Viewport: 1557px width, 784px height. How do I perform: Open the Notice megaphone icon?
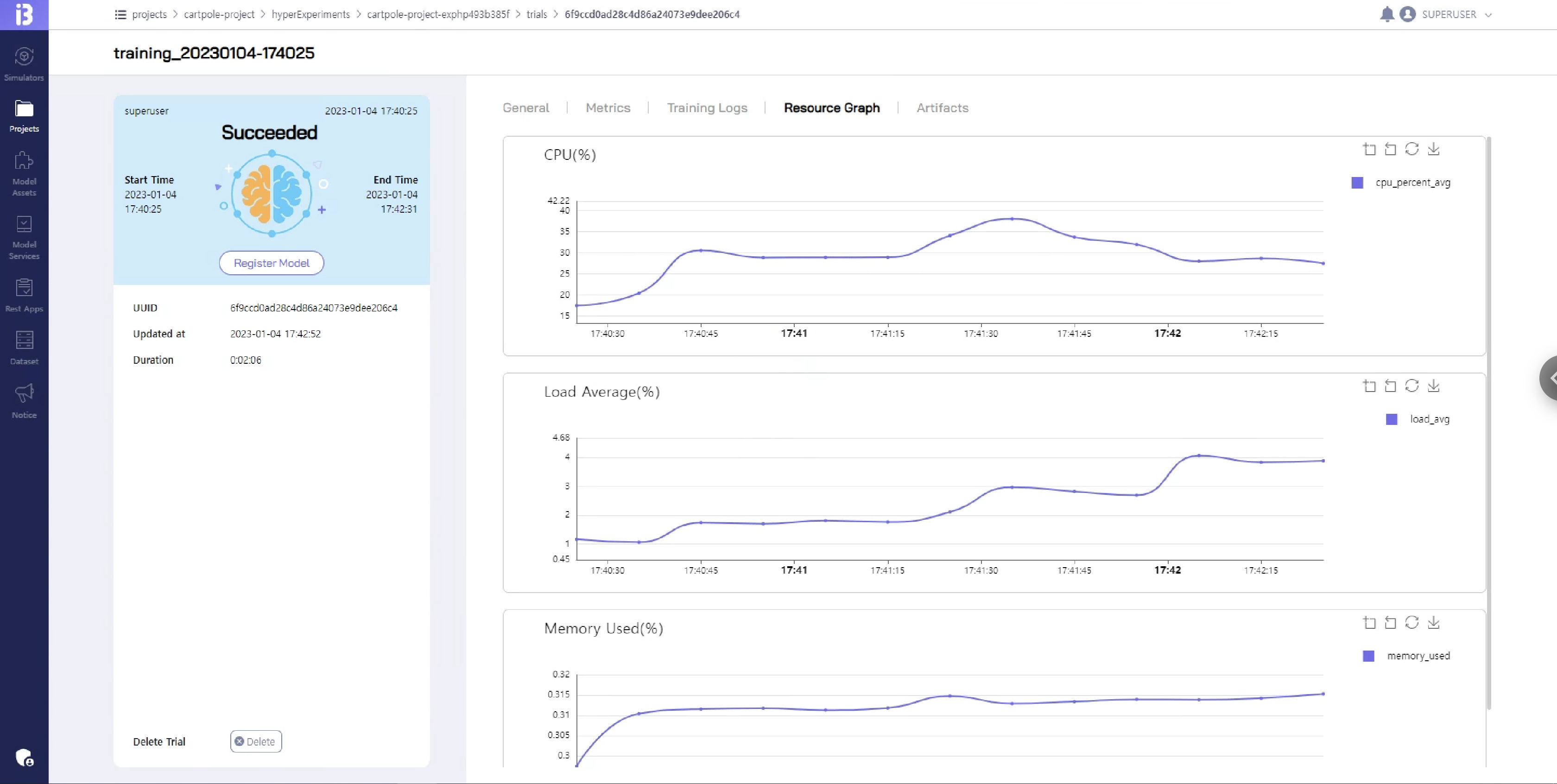(24, 393)
